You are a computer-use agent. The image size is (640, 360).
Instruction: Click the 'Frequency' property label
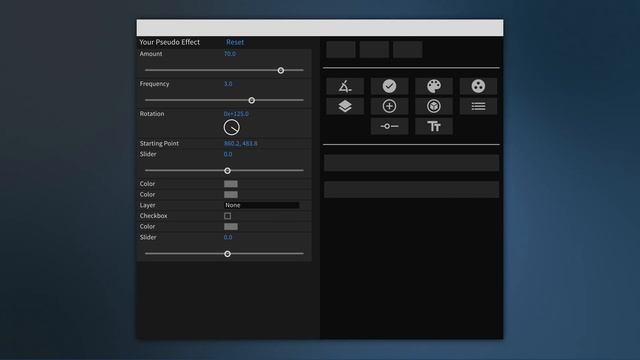pyautogui.click(x=154, y=84)
